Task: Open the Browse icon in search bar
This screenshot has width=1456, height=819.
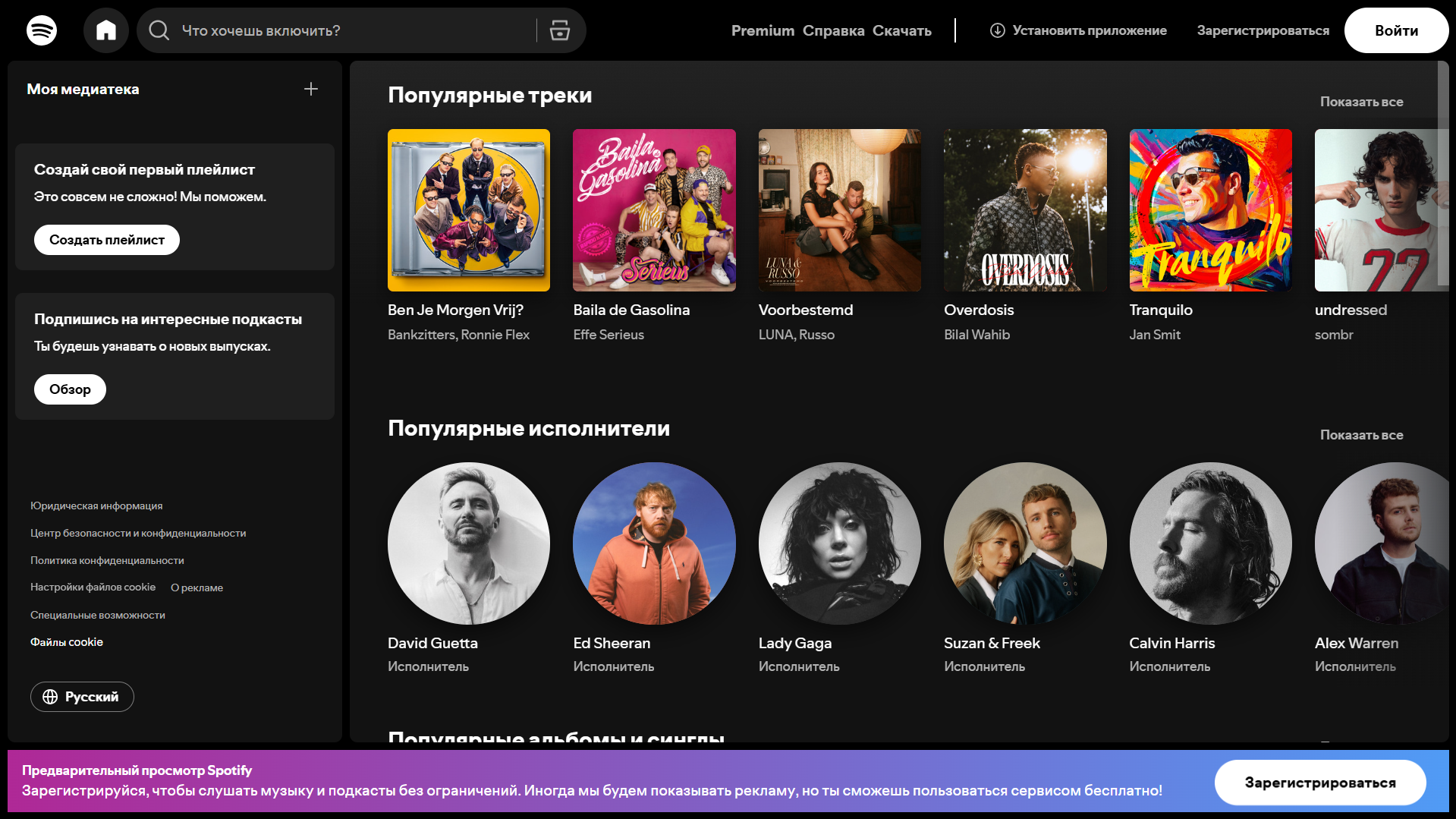Action: [560, 30]
